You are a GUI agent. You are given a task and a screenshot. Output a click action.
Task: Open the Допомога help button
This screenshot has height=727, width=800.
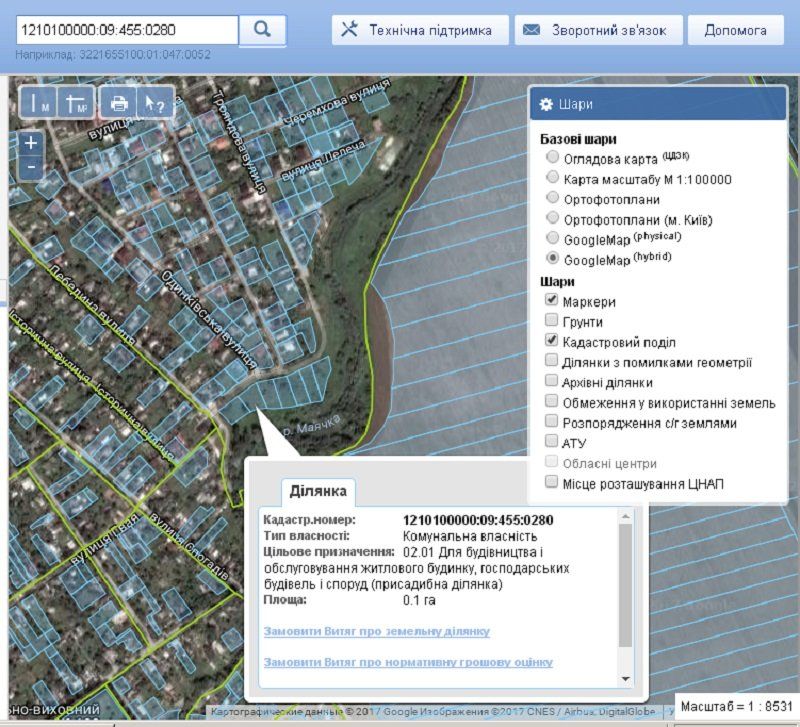pos(735,30)
